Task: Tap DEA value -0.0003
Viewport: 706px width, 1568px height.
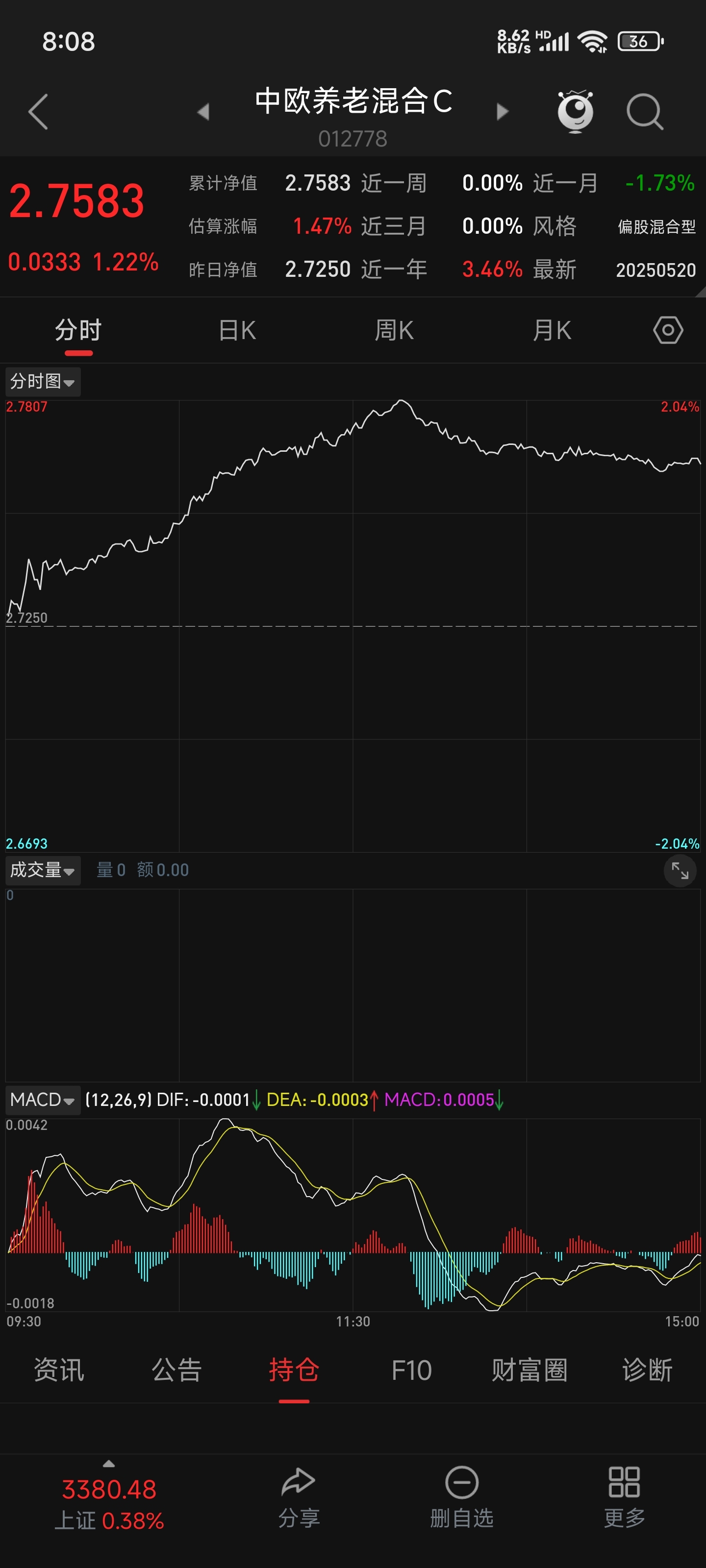Action: [339, 1100]
